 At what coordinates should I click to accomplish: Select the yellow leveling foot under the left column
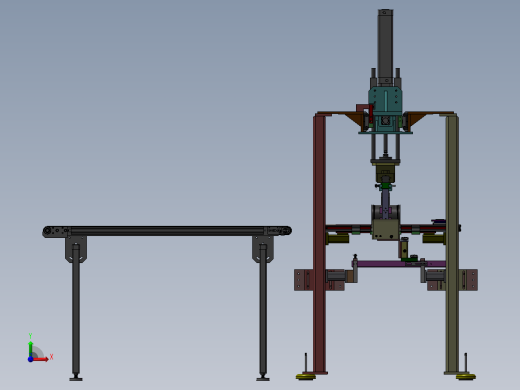[x=306, y=377]
